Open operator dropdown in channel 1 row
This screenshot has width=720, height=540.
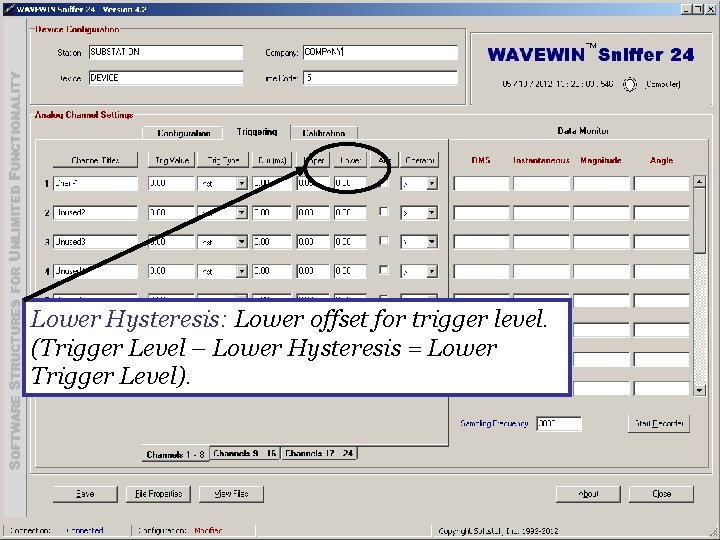click(432, 184)
